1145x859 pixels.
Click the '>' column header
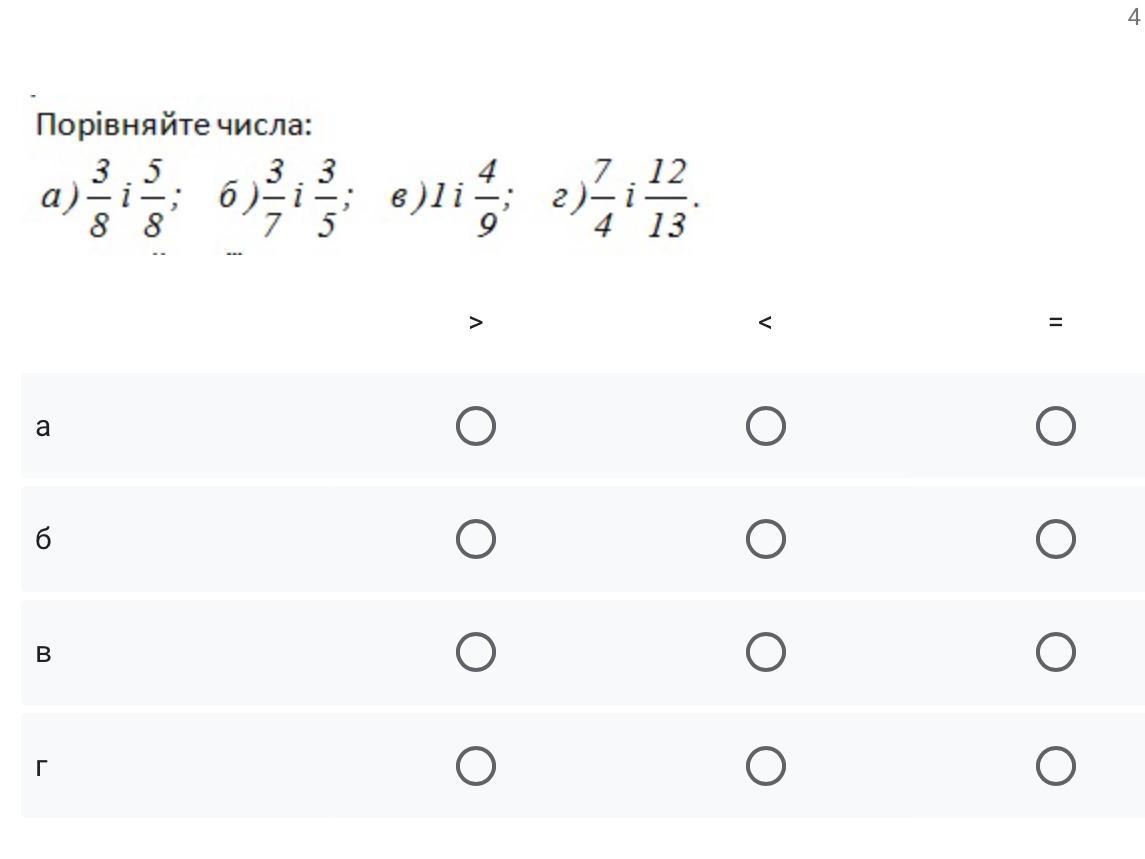click(x=476, y=322)
